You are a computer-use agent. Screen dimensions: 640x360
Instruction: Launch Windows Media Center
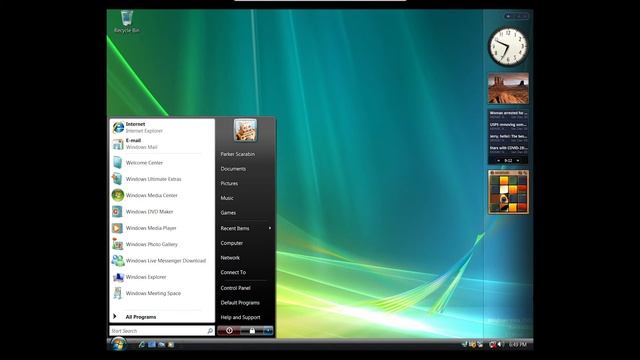coord(162,195)
